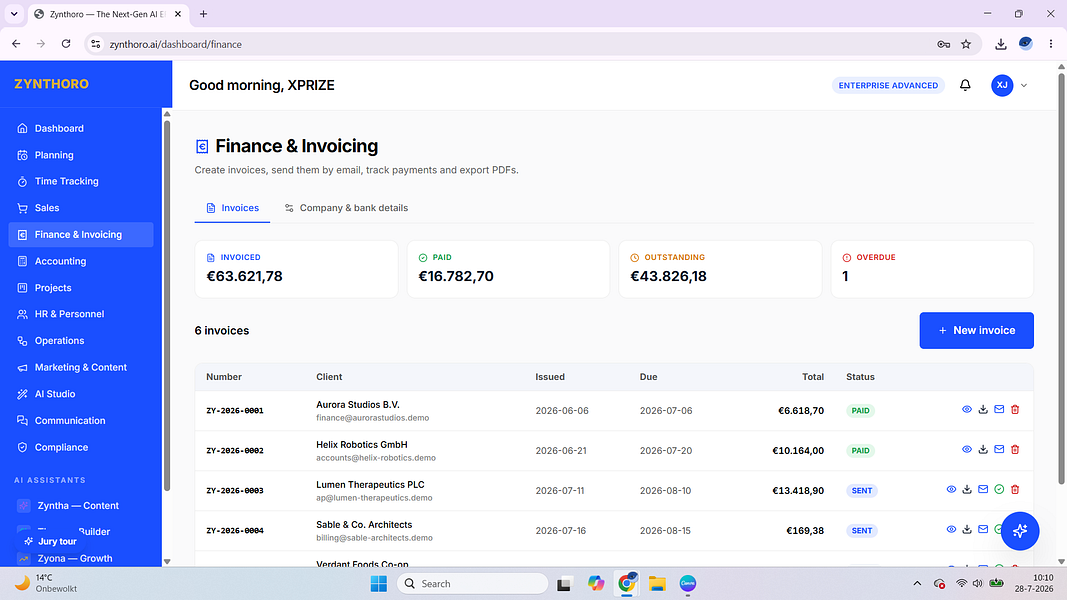Image resolution: width=1067 pixels, height=600 pixels.
Task: Open the Chrome three-dot menu
Action: point(1051,44)
